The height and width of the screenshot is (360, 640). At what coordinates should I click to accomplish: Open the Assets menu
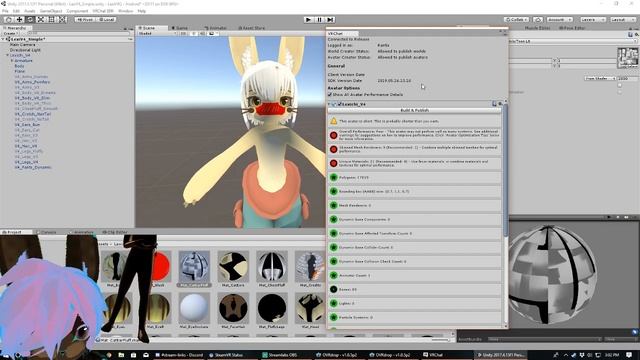point(30,11)
